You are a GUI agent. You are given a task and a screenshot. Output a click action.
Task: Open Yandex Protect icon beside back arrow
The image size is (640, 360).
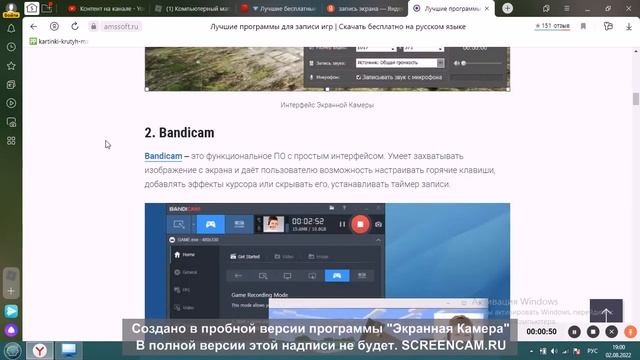coord(54,27)
